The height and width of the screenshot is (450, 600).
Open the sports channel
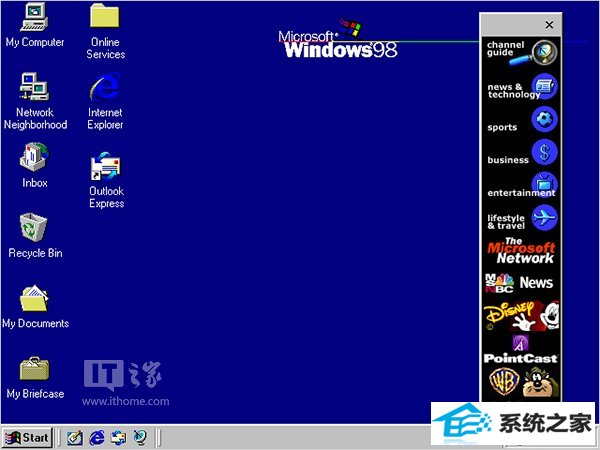coord(521,120)
